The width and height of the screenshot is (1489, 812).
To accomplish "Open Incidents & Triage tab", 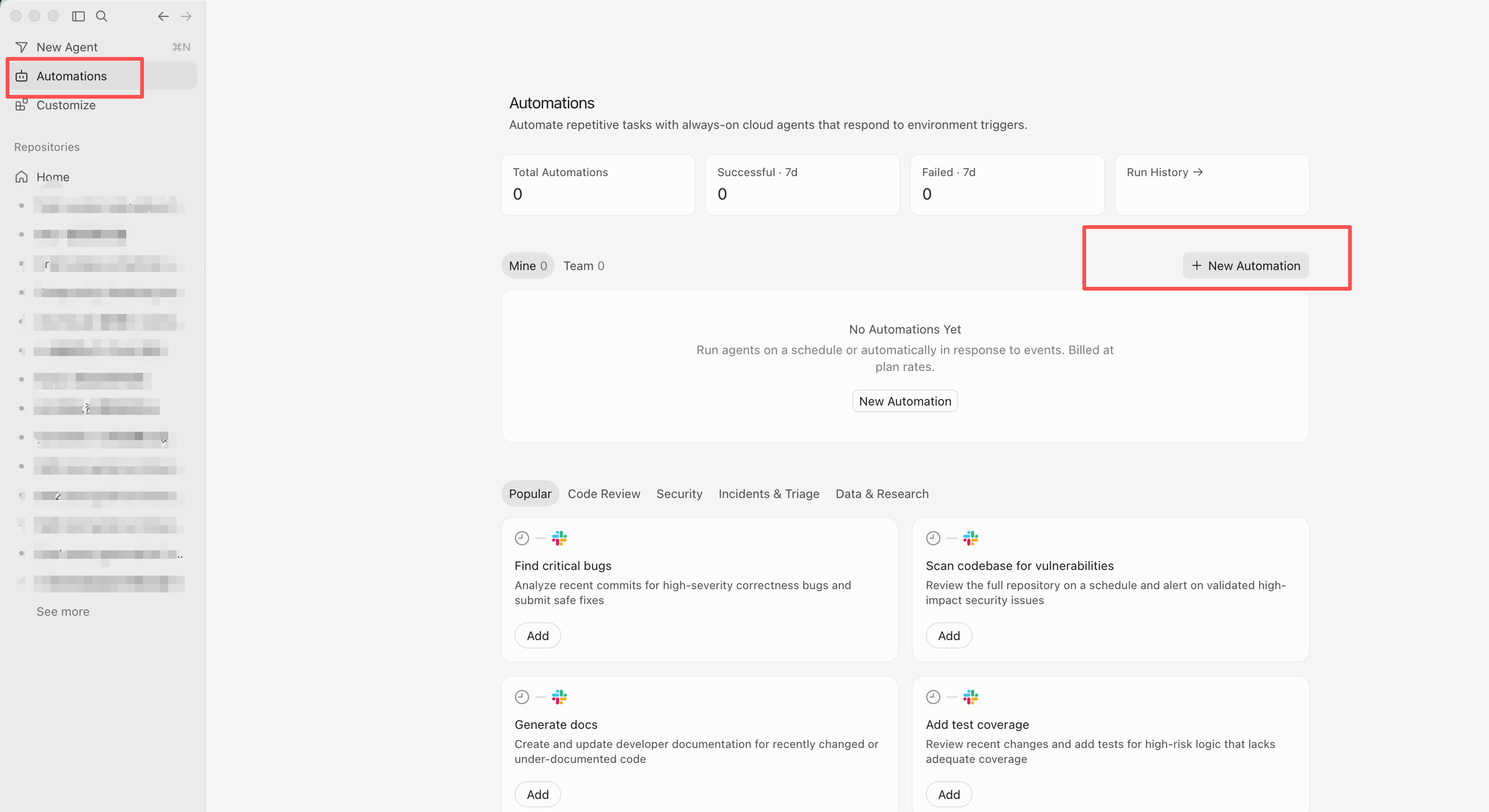I will point(769,493).
